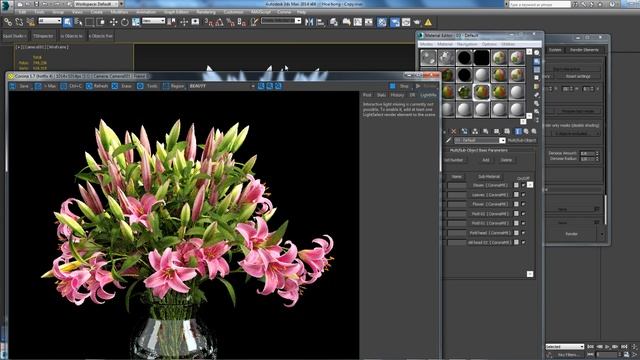This screenshot has width=640, height=360.
Task: Open Render Elements tab in Render Setup
Action: coord(584,50)
